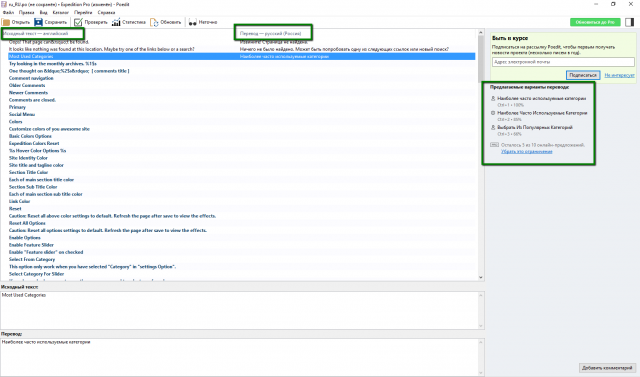
Task: Toggle the sidebar panel icon
Action: coord(629,22)
